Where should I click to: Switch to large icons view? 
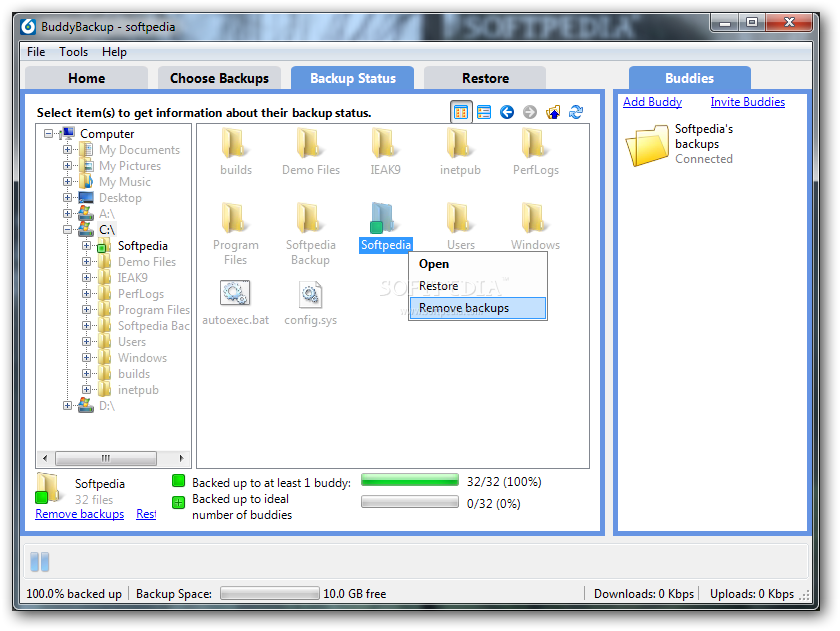461,112
